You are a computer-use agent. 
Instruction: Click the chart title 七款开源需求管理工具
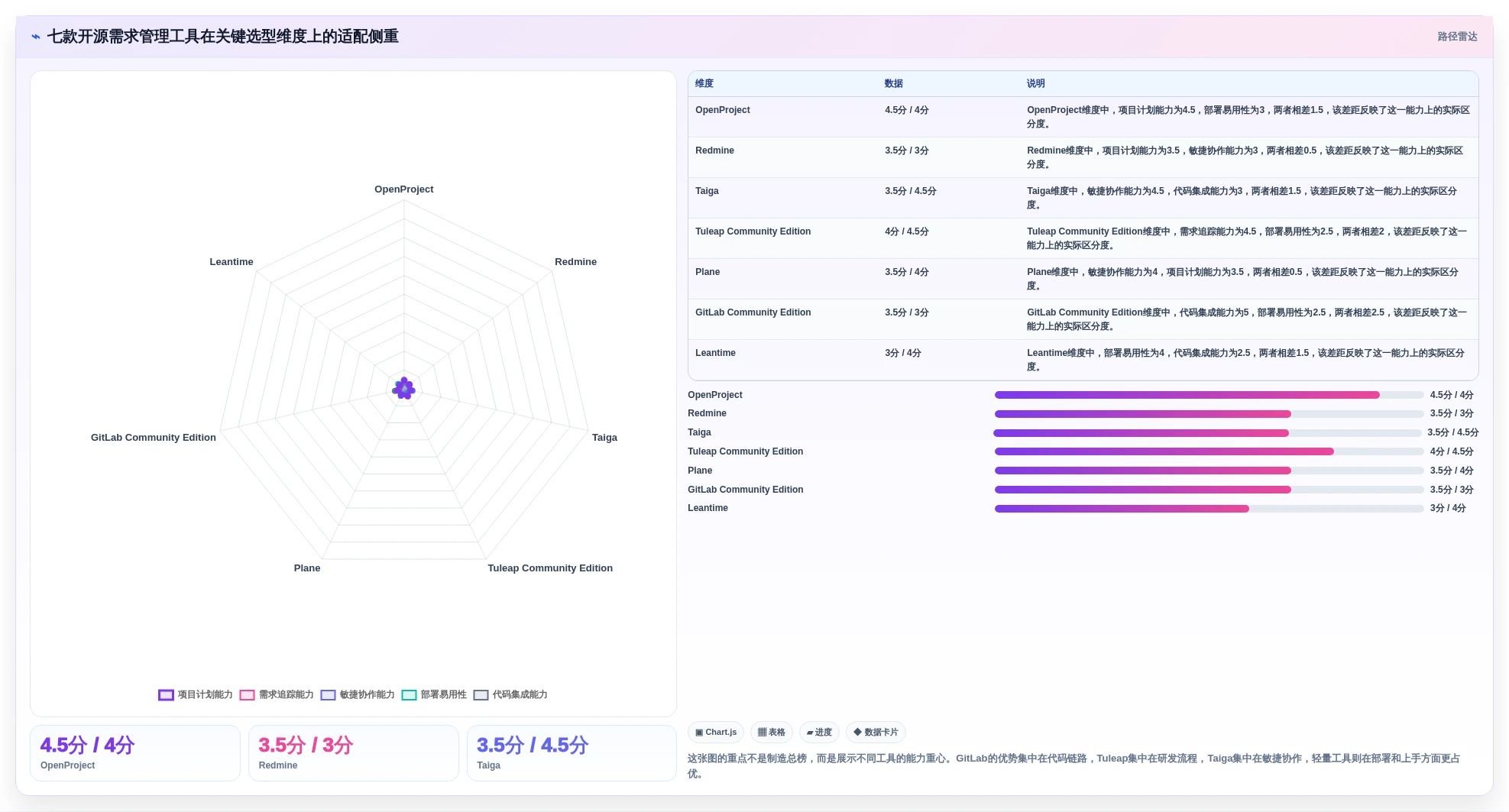(223, 37)
